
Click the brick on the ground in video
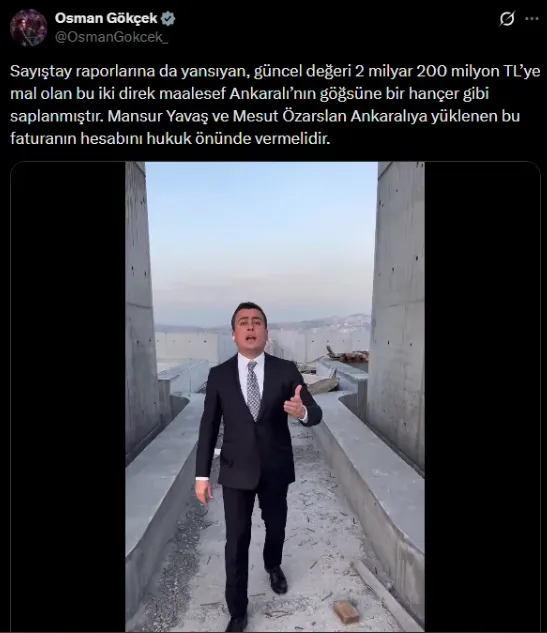(346, 611)
